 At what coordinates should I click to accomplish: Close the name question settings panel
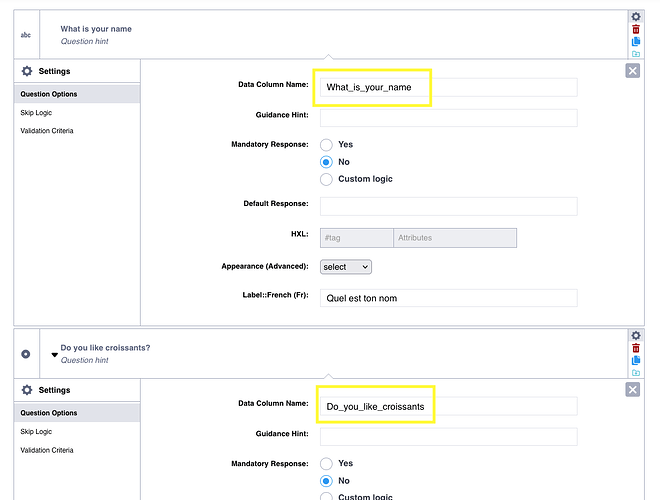click(x=632, y=71)
